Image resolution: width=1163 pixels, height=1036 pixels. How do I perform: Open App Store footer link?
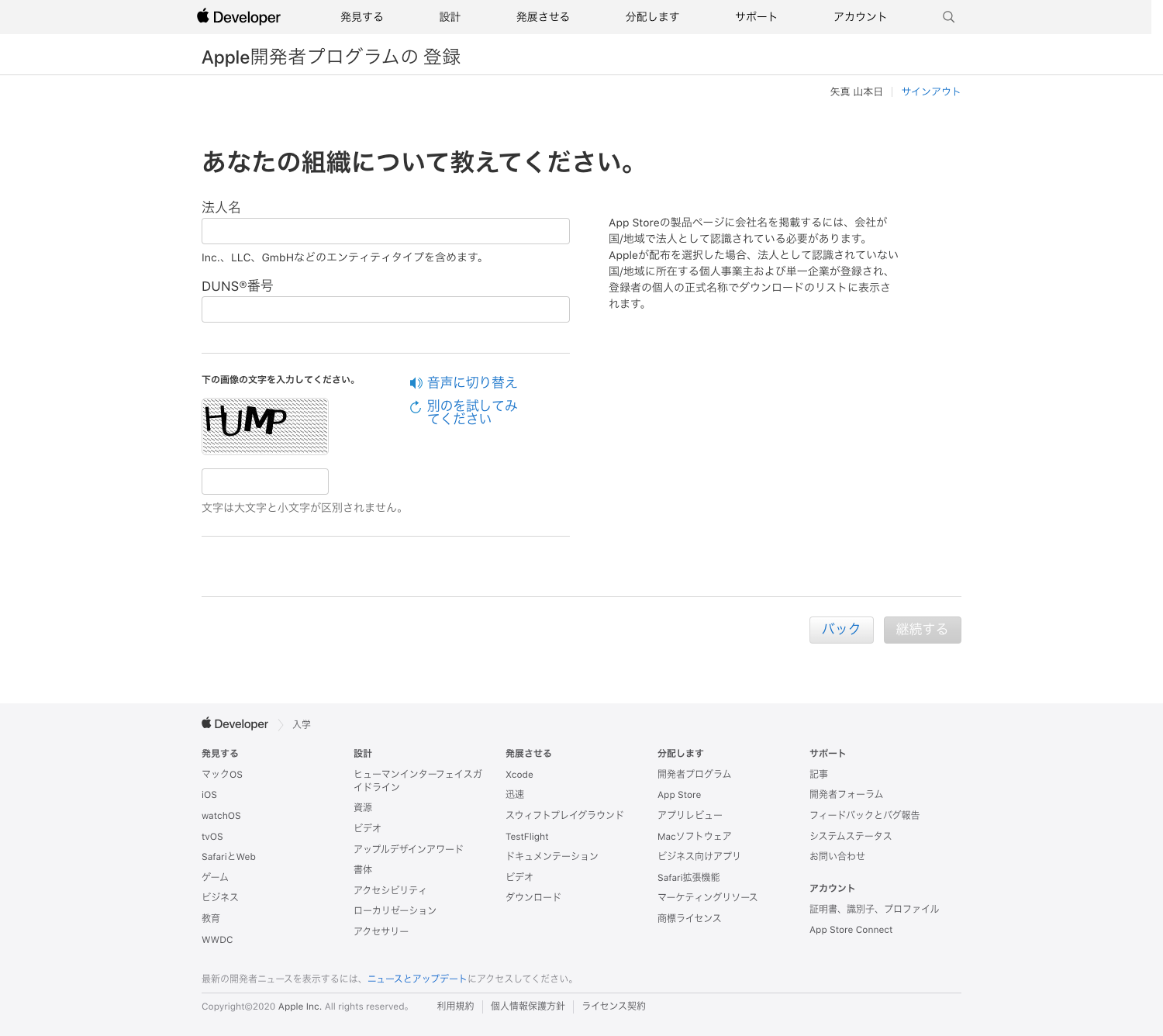click(x=679, y=795)
